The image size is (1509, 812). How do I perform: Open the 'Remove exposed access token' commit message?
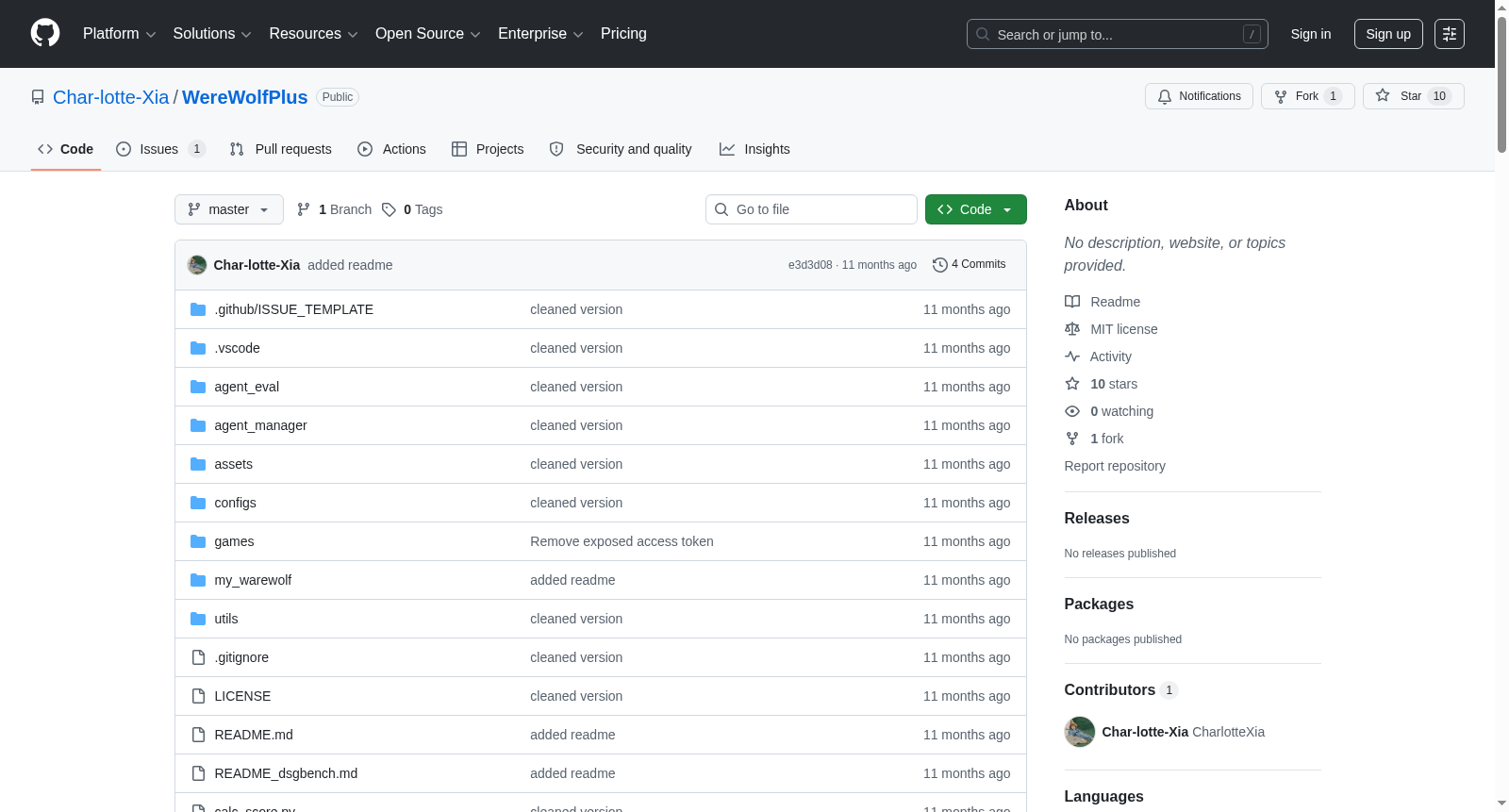(622, 541)
